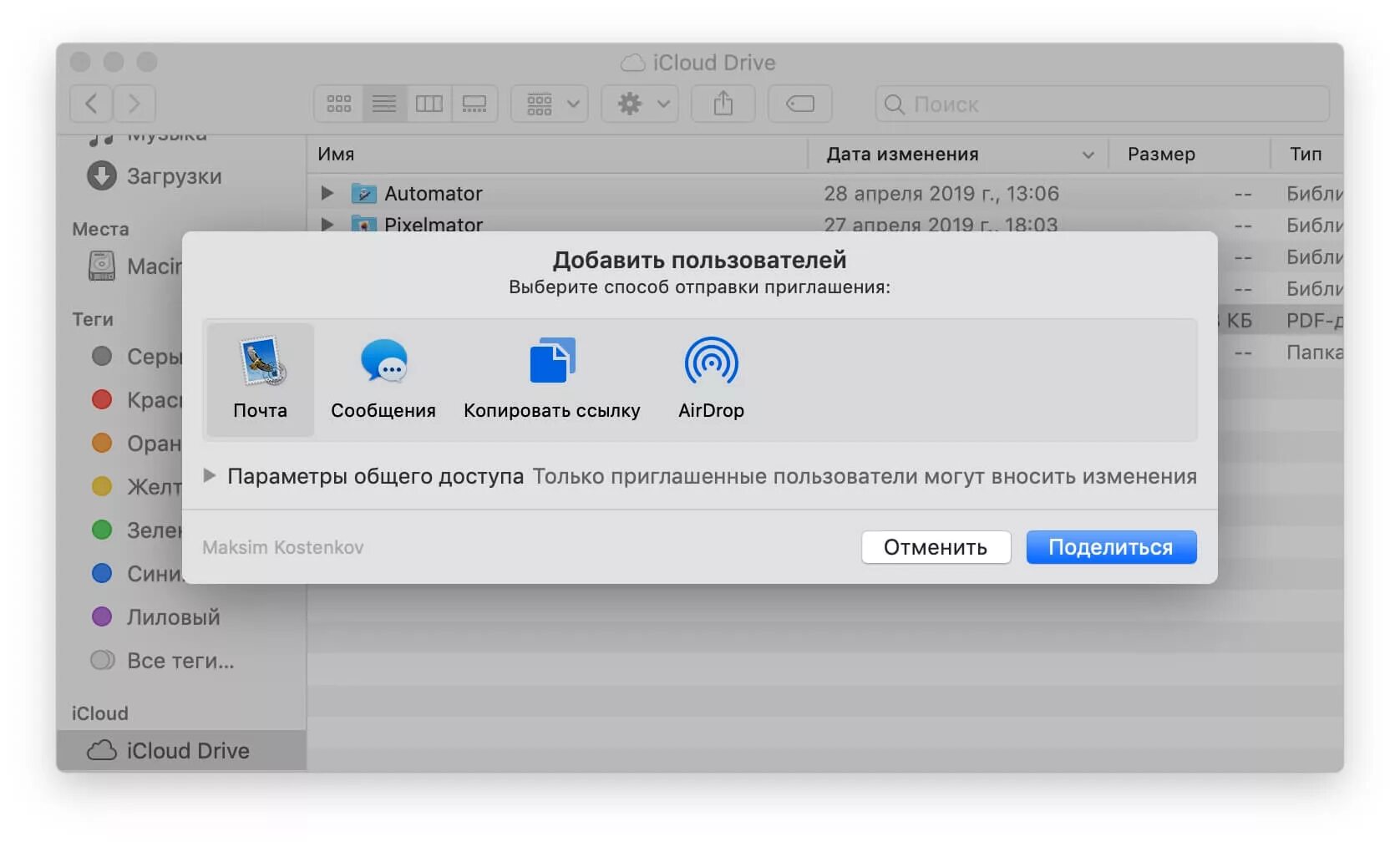Viewport: 1400px width, 842px height.
Task: Filter by the green tag
Action: [137, 530]
